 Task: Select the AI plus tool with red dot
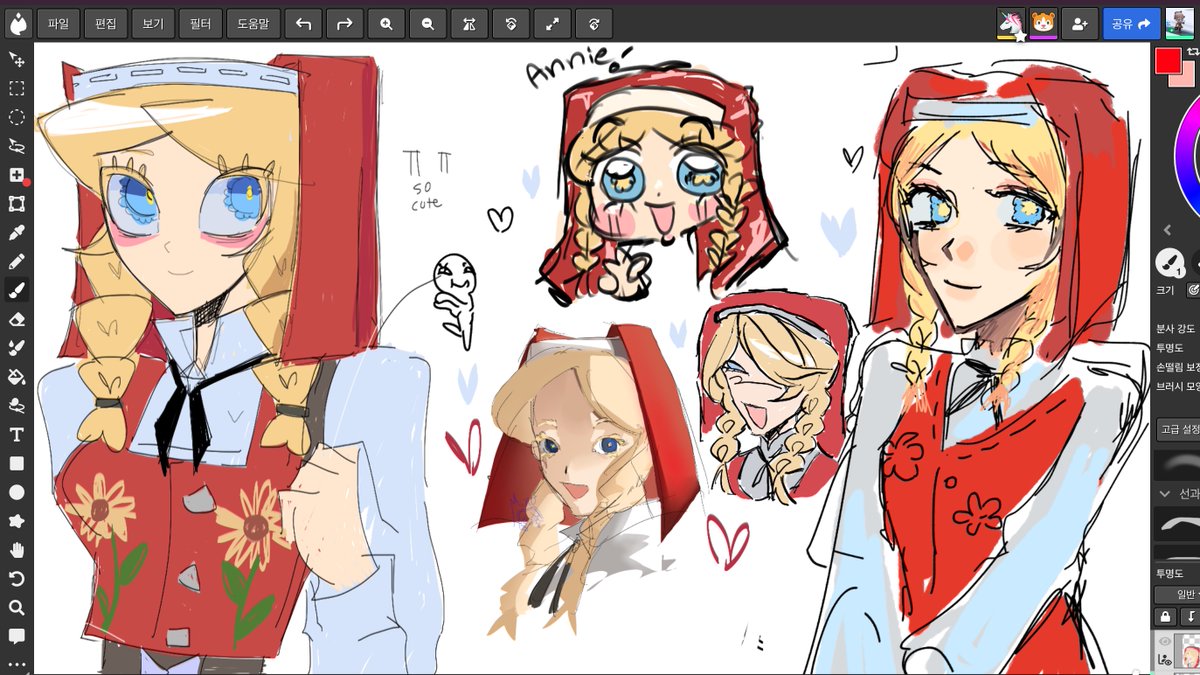coord(17,175)
